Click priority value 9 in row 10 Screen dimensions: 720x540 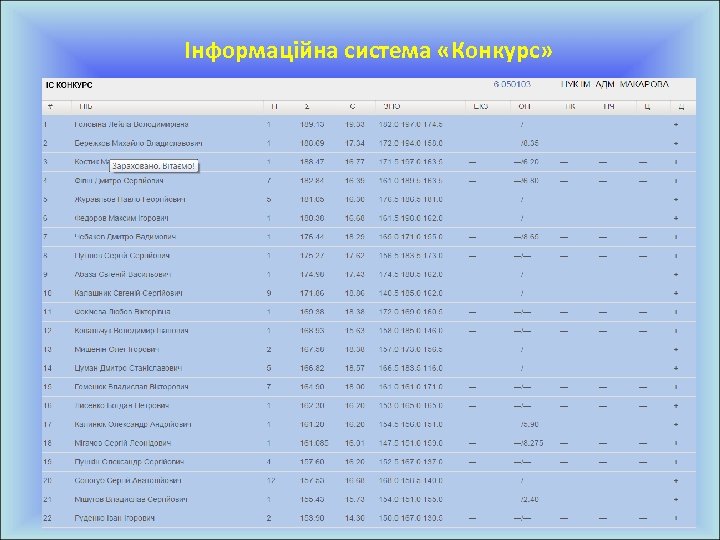click(x=269, y=293)
